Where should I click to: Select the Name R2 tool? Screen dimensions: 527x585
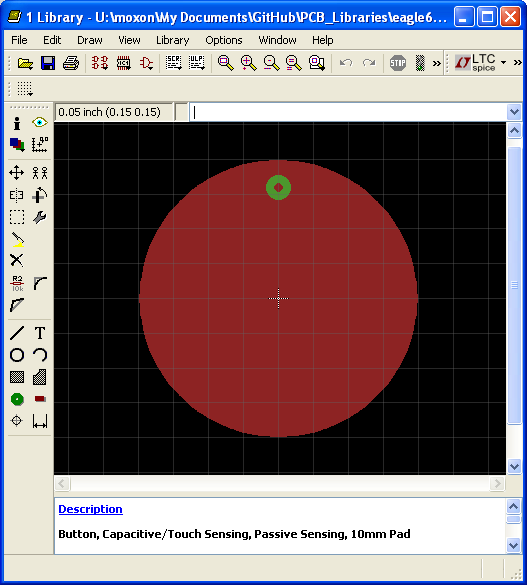tap(17, 284)
